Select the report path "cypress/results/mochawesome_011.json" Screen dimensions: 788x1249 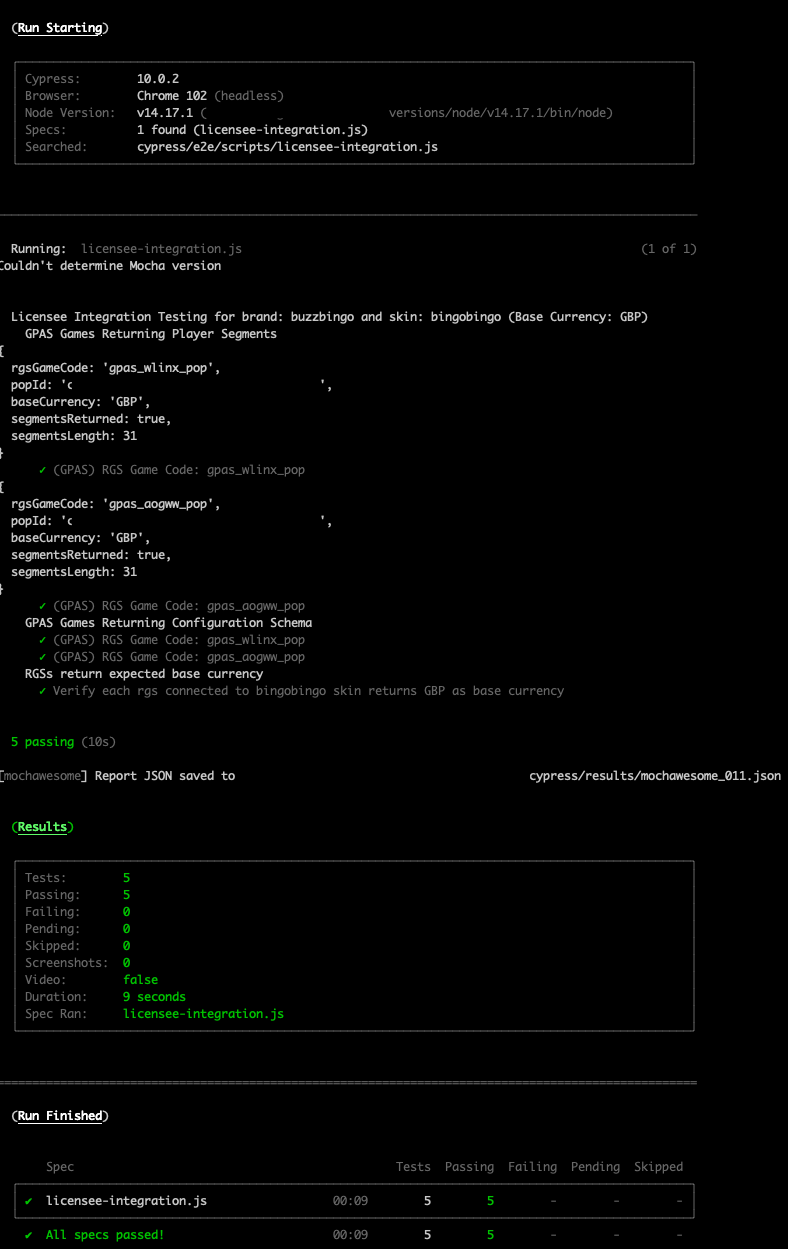[655, 775]
